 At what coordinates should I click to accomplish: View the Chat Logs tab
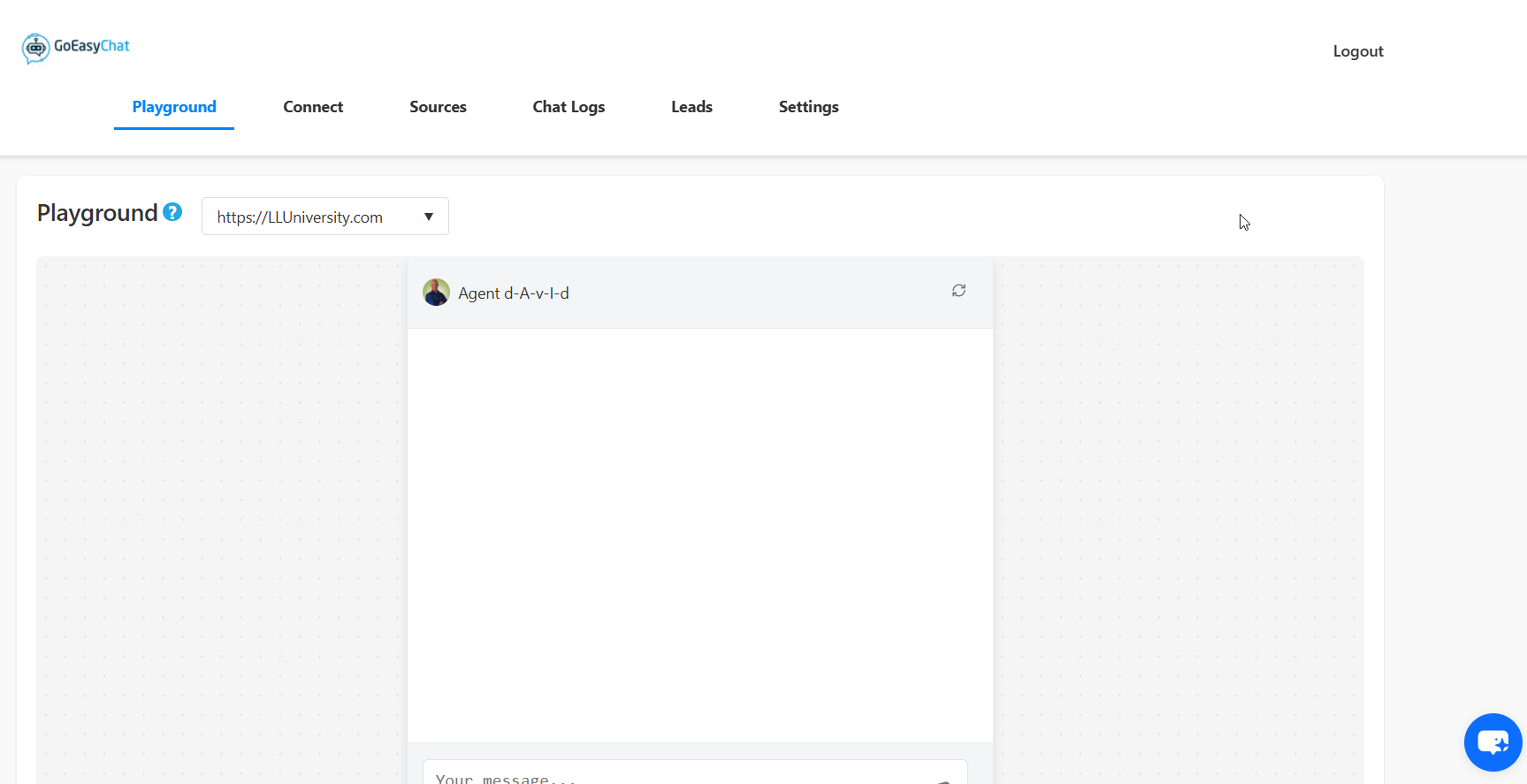[x=569, y=107]
